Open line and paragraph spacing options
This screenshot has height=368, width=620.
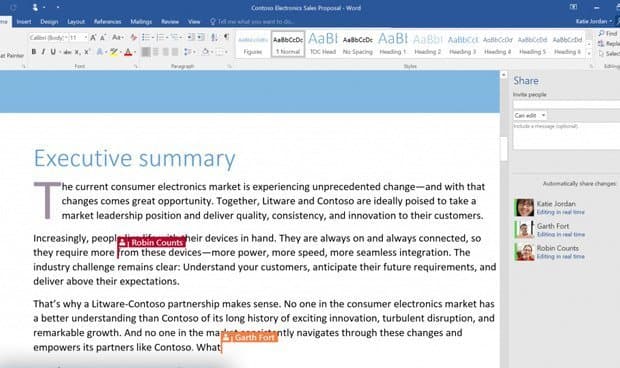tap(189, 52)
